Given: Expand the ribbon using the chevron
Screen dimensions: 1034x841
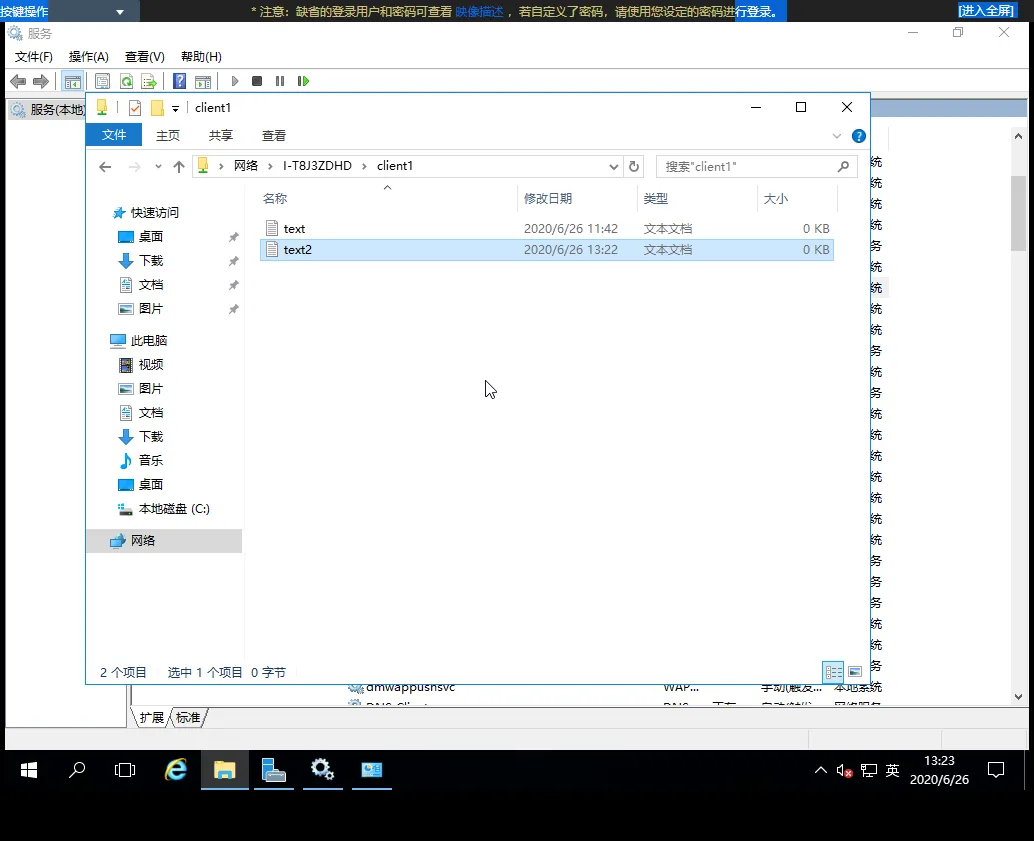Looking at the screenshot, I should (x=837, y=136).
